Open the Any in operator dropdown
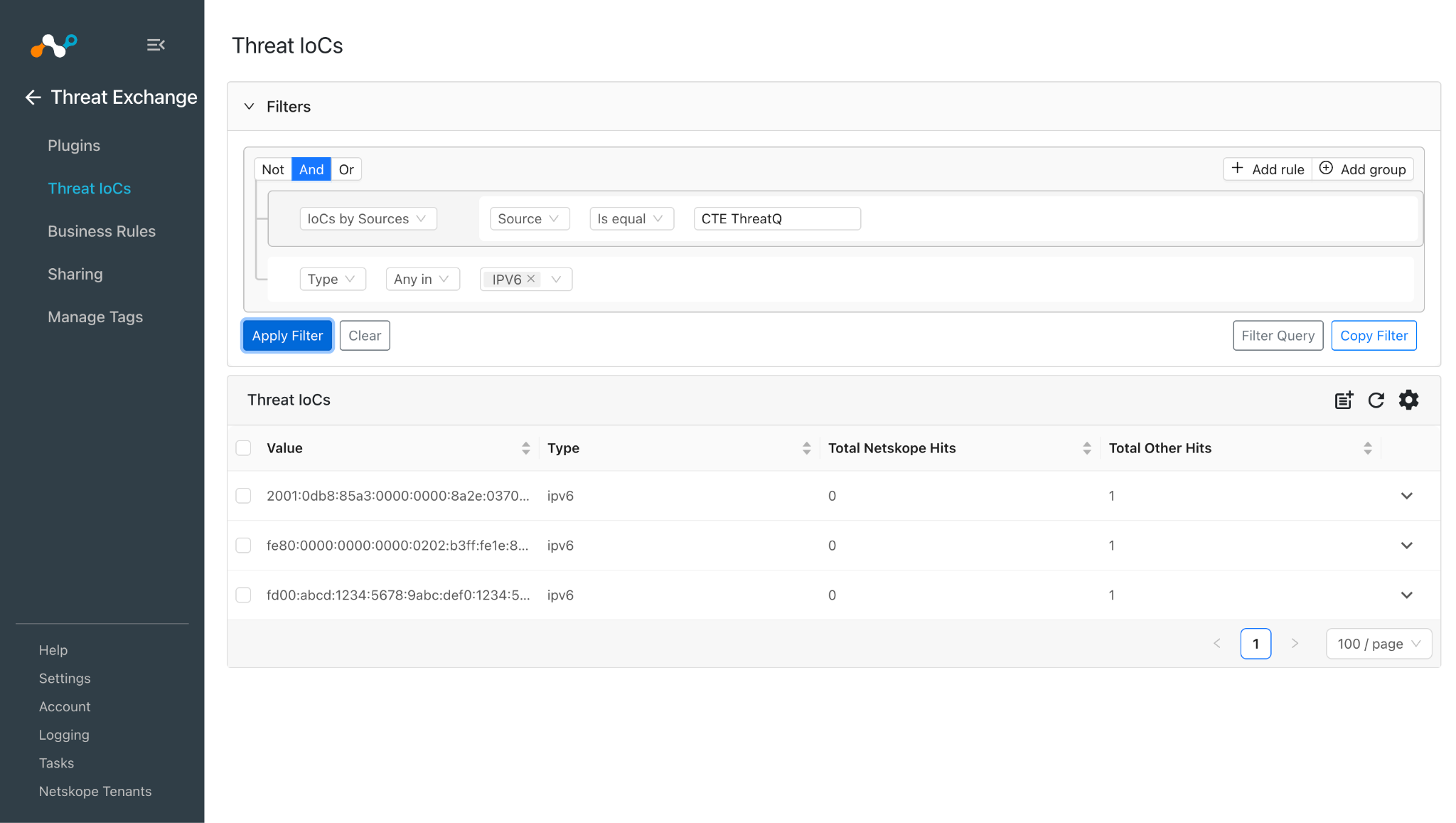Image resolution: width=1456 pixels, height=823 pixels. click(x=423, y=280)
